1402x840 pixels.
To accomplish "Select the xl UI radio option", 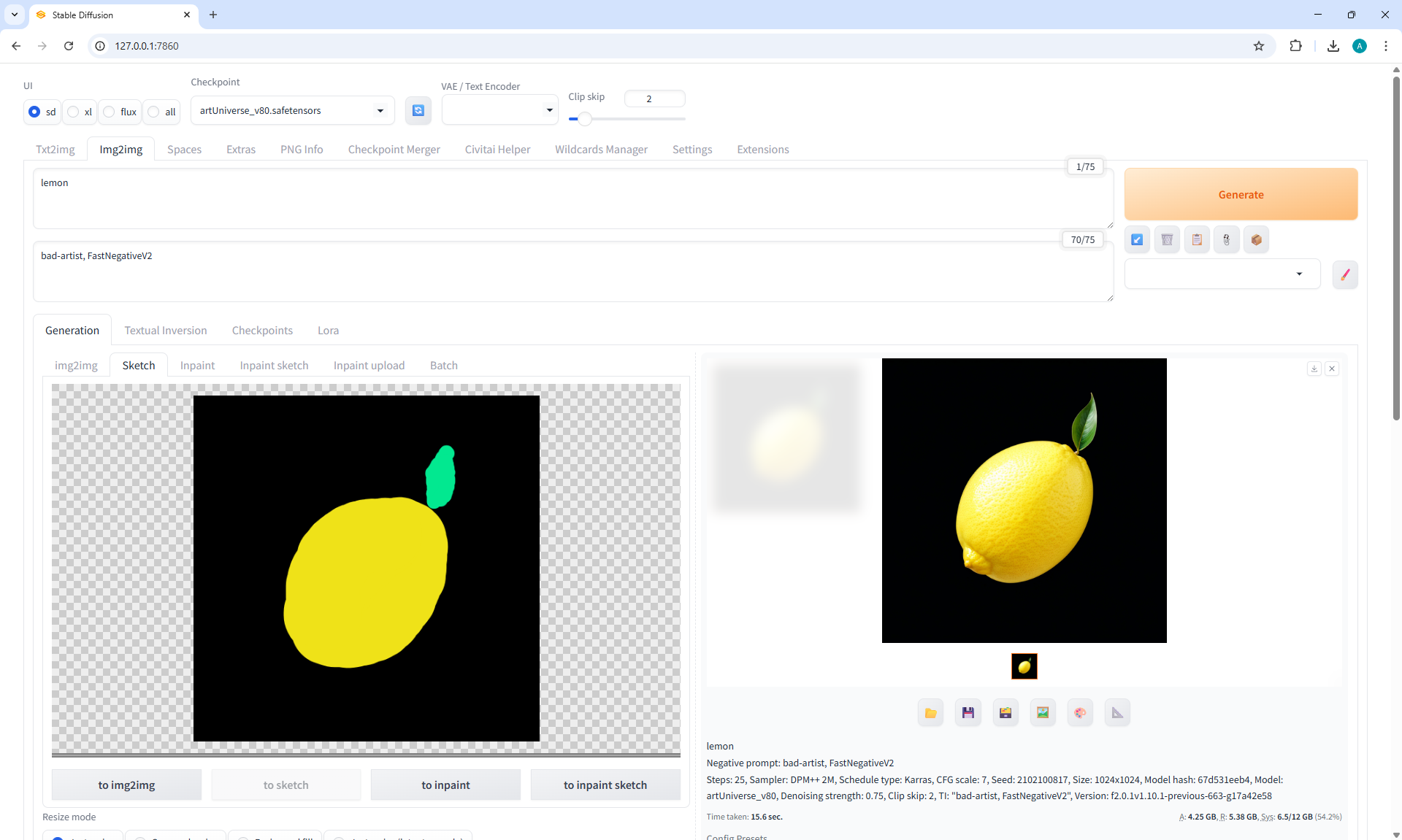I will pyautogui.click(x=74, y=112).
